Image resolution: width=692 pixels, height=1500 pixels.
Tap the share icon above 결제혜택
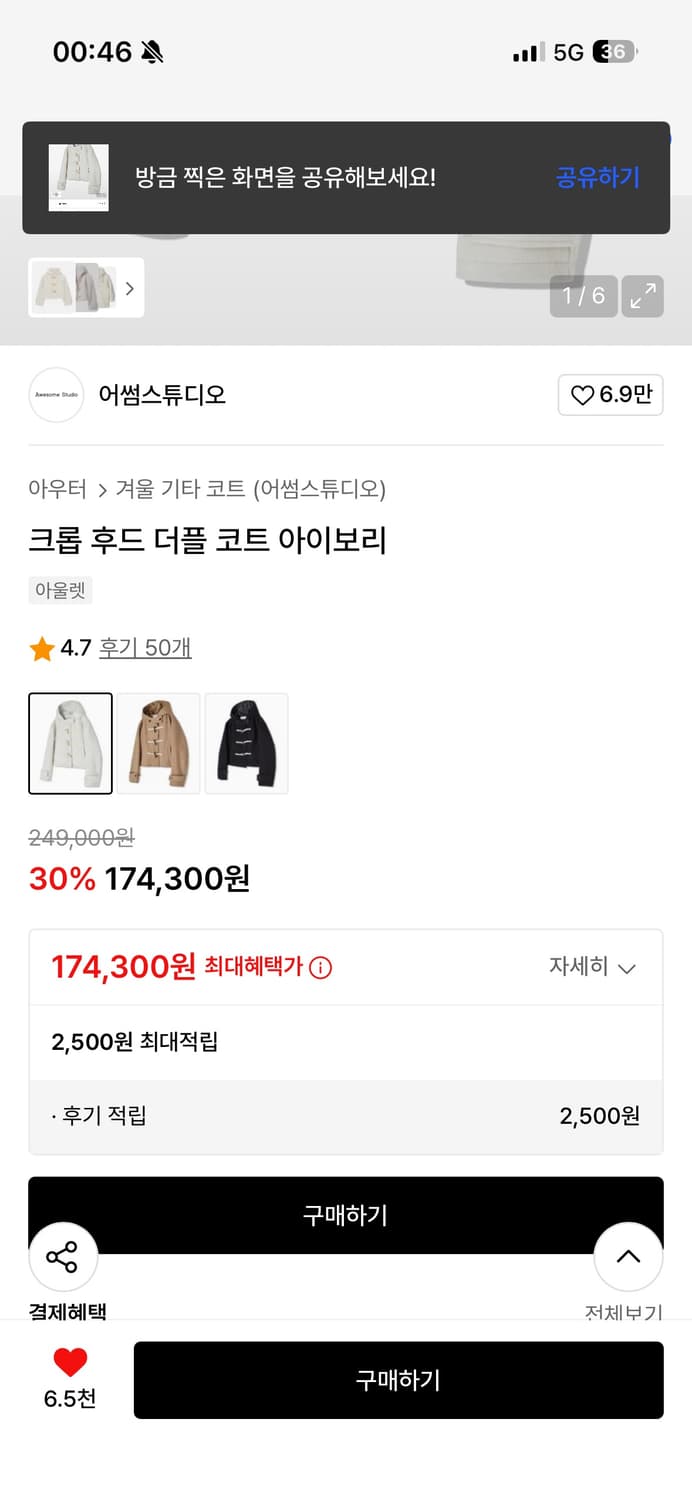click(62, 1256)
